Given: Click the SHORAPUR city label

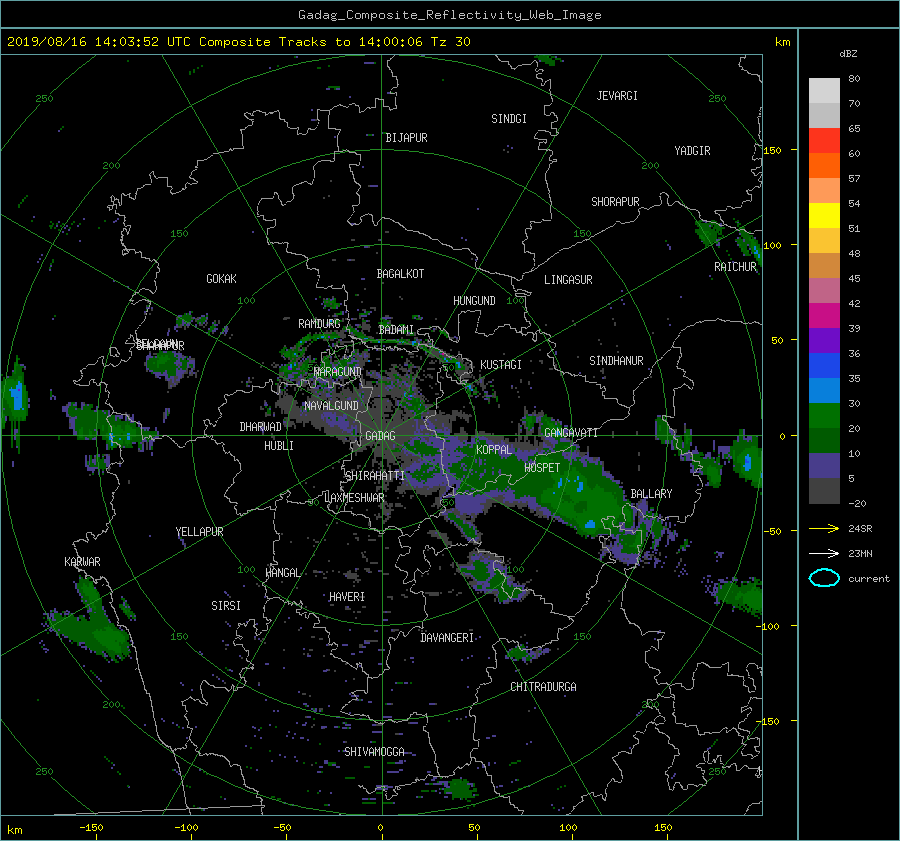Looking at the screenshot, I should point(615,202).
